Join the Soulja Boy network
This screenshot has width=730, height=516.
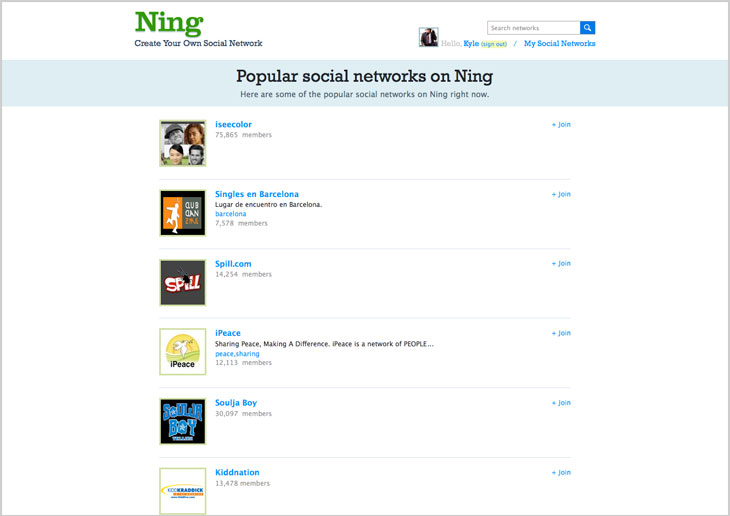pyautogui.click(x=561, y=403)
